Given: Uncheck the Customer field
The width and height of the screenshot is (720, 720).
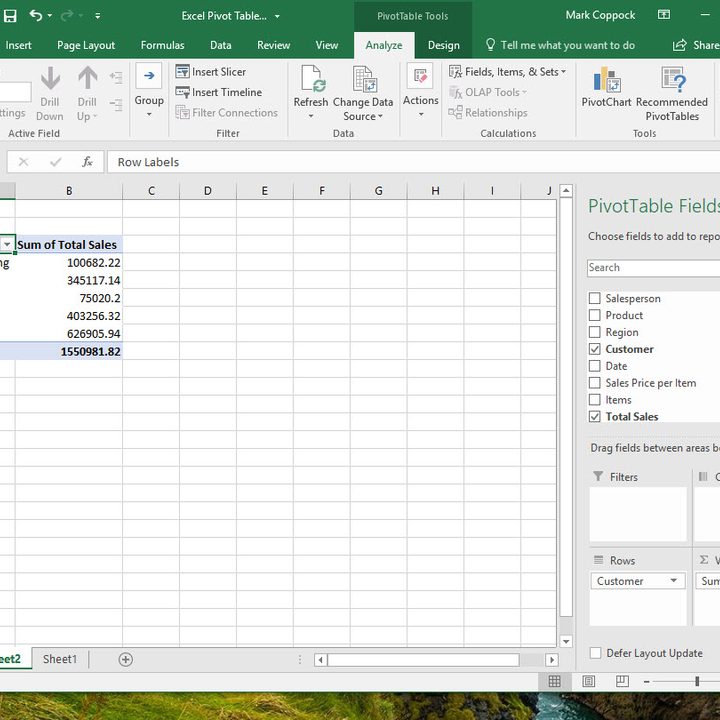Looking at the screenshot, I should [595, 349].
